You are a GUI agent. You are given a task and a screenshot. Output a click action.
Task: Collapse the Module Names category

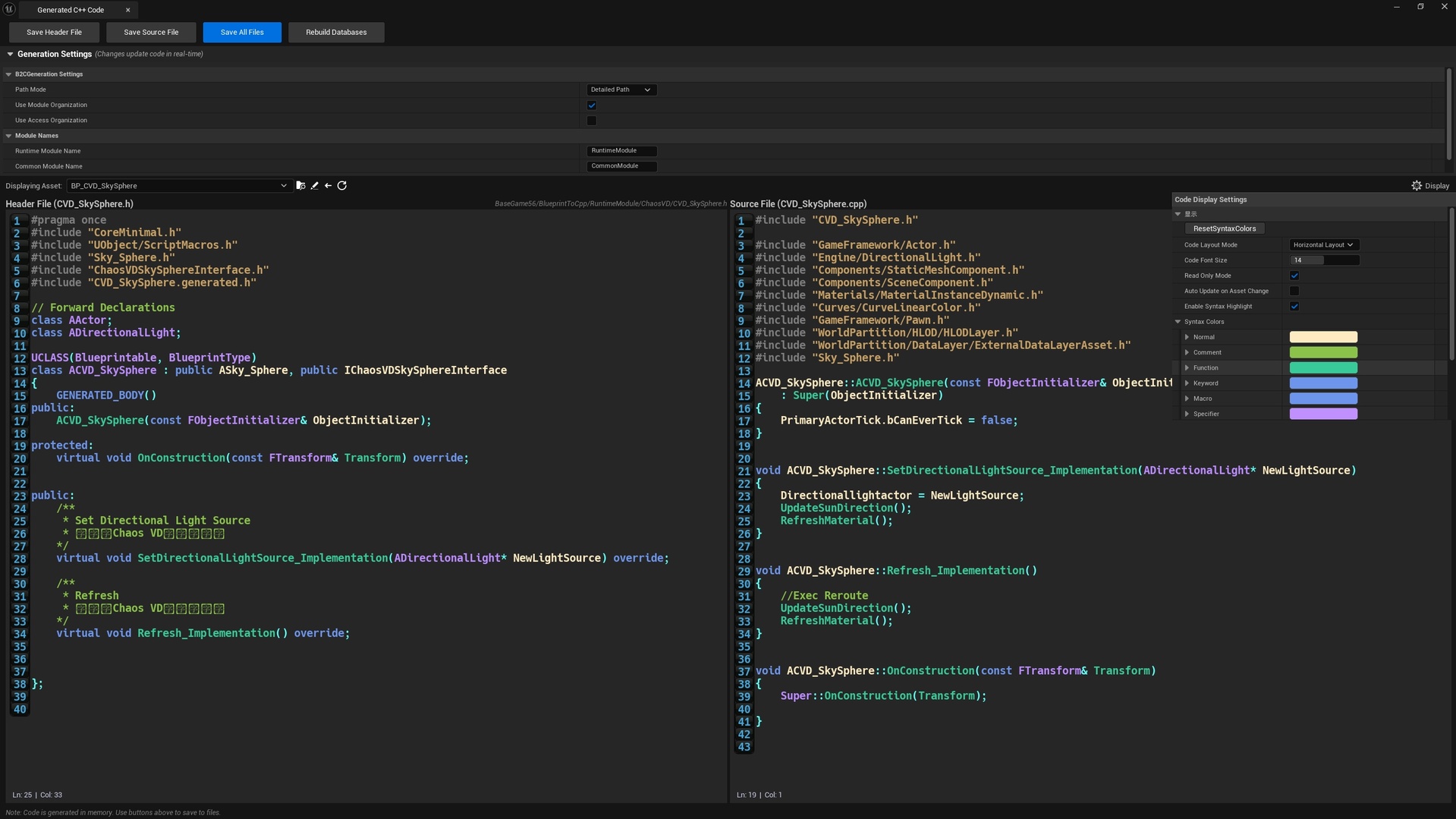pyautogui.click(x=8, y=136)
